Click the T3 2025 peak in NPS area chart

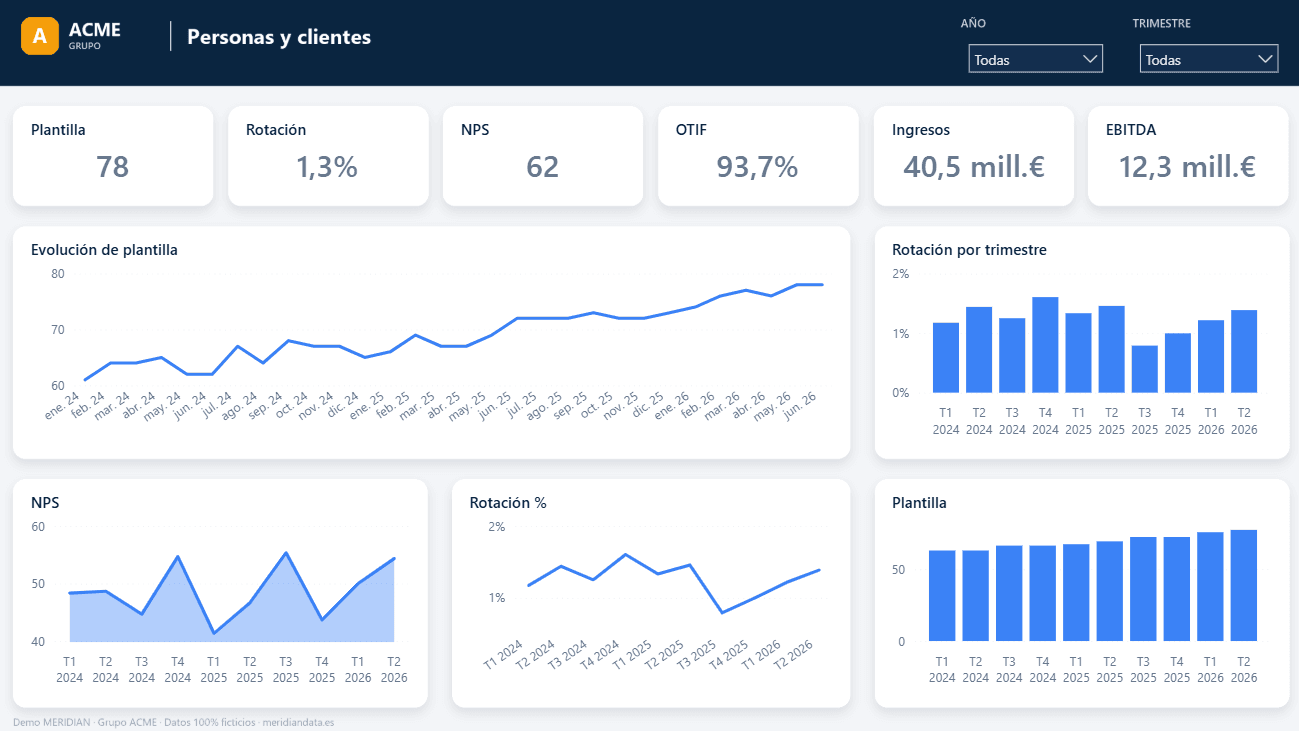click(x=286, y=553)
